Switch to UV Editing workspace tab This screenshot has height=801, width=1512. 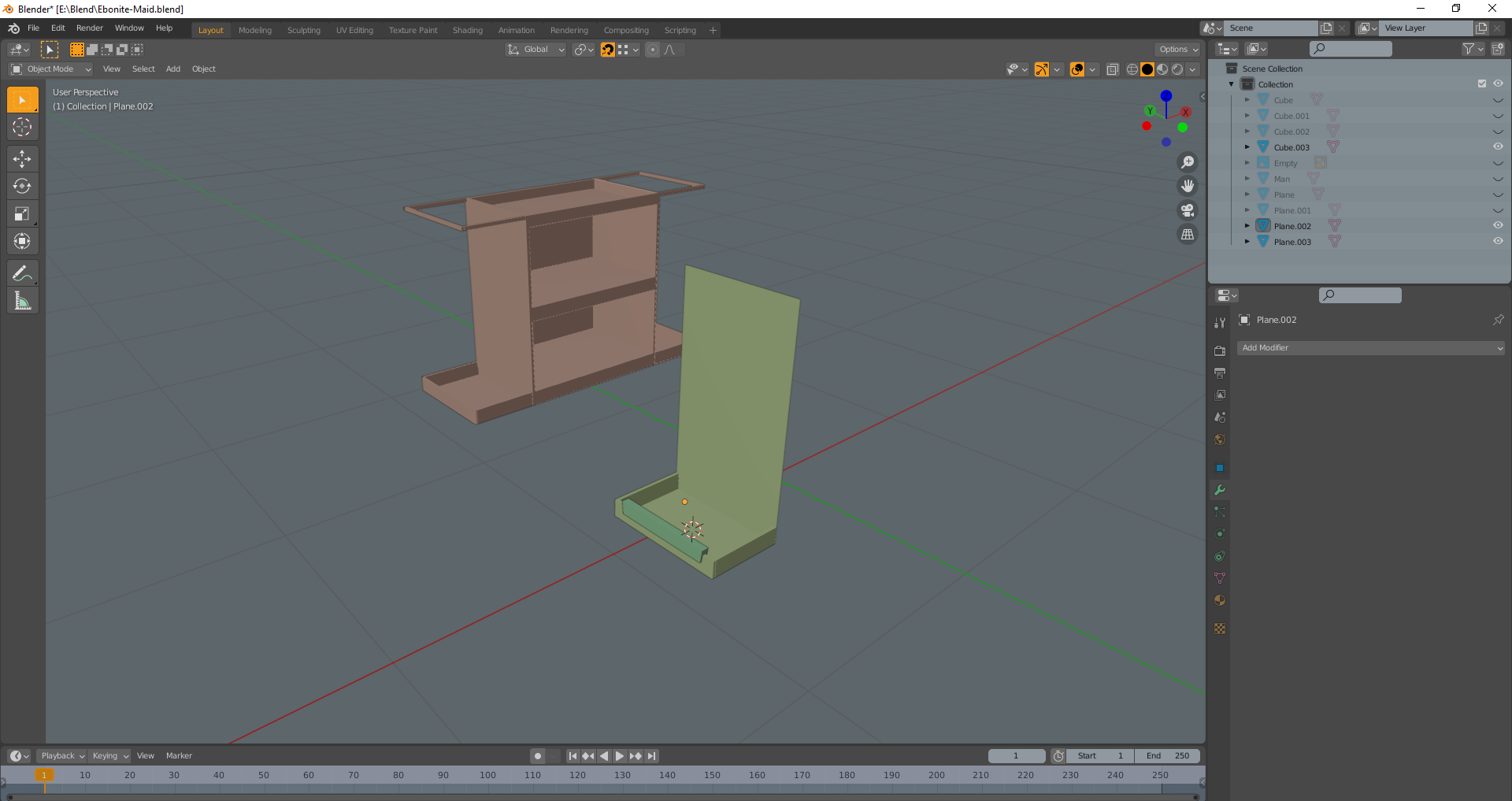(x=354, y=31)
